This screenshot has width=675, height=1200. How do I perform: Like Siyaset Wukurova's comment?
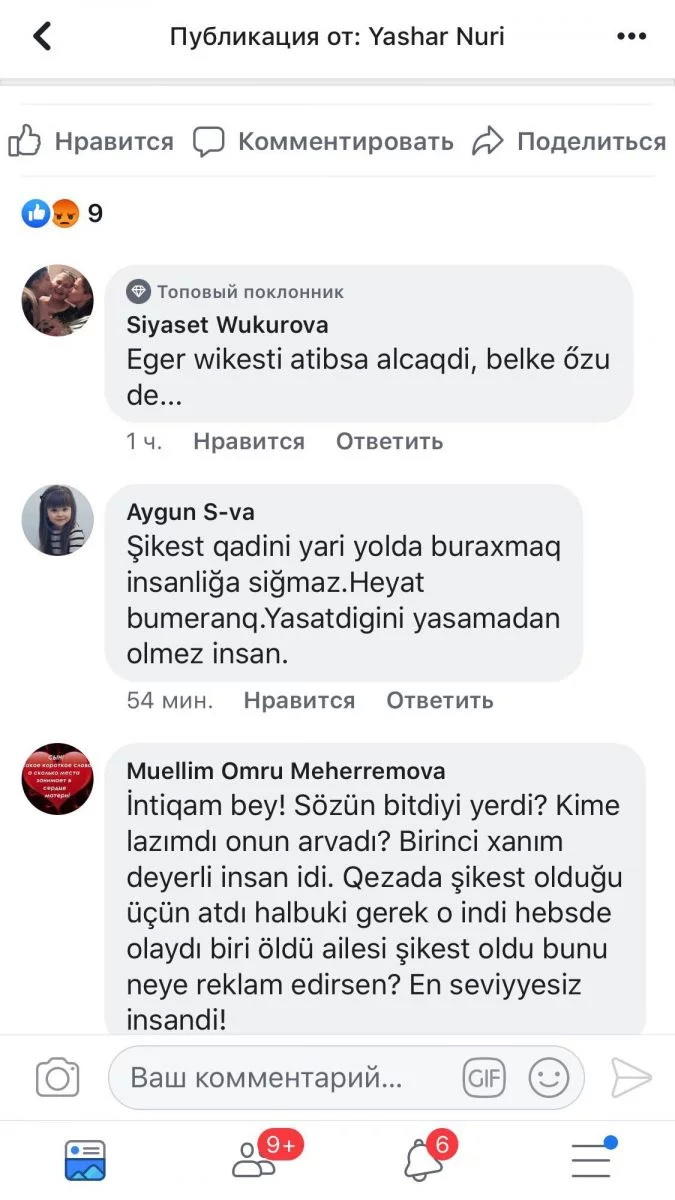[249, 441]
